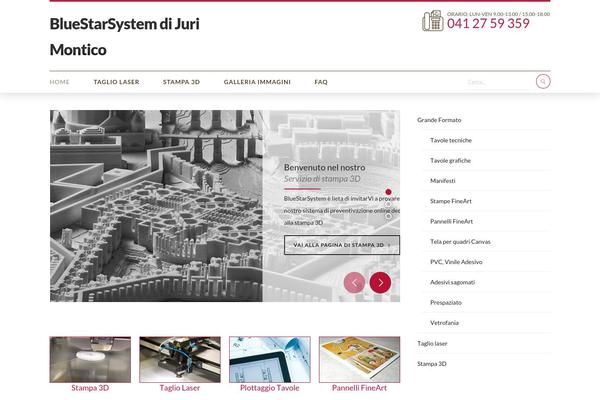Focus the Cerca search field
This screenshot has width=600, height=400.
coord(499,82)
